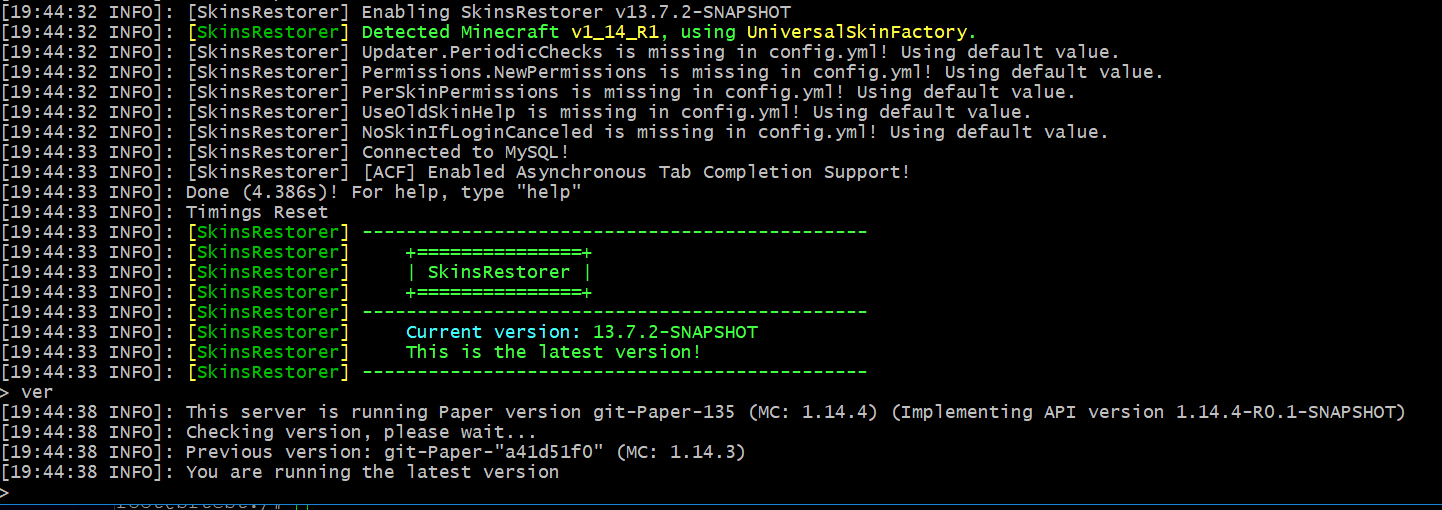Screen dimensions: 1442x510
Task: Click the 'Connected to MySQL!' message
Action: 465,152
